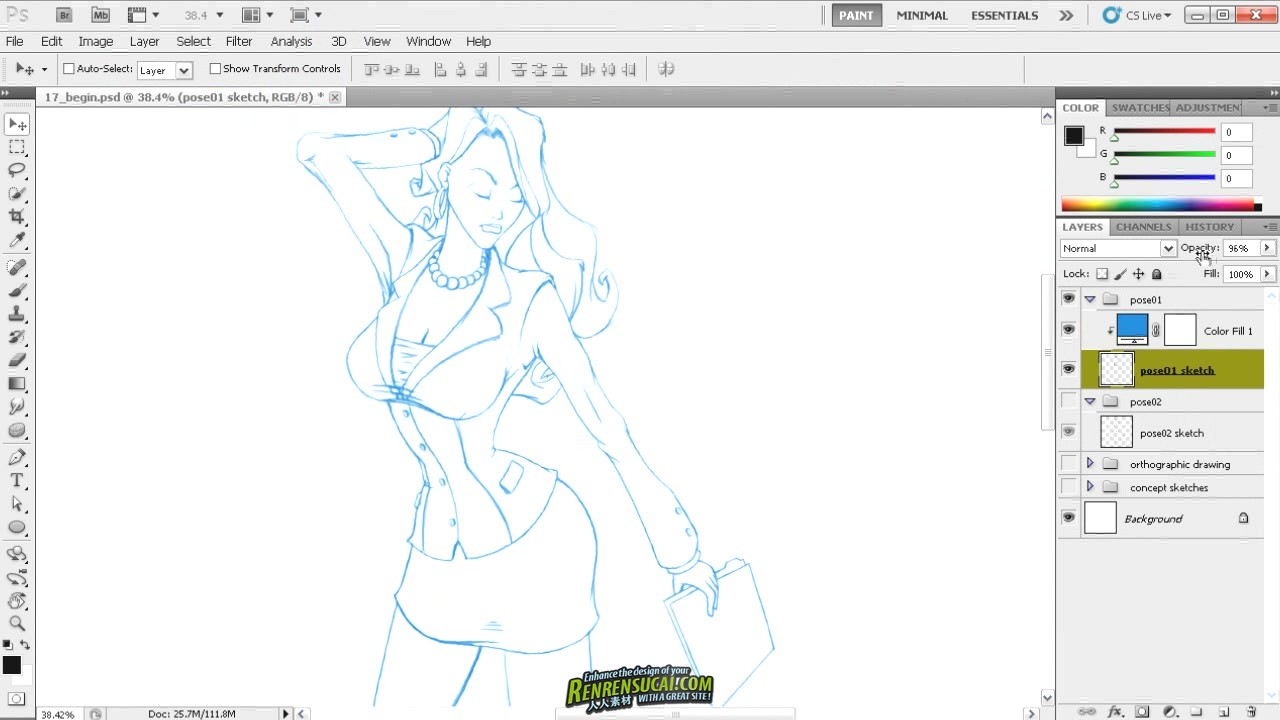Switch to the MINIMAL workspace
This screenshot has width=1280, height=720.
[922, 15]
